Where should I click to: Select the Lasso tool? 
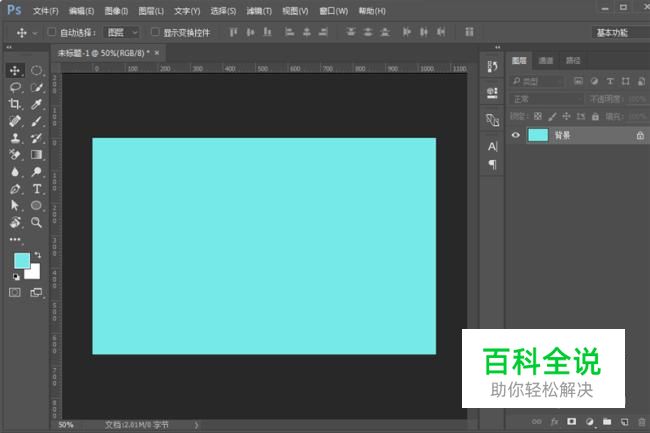tap(15, 88)
